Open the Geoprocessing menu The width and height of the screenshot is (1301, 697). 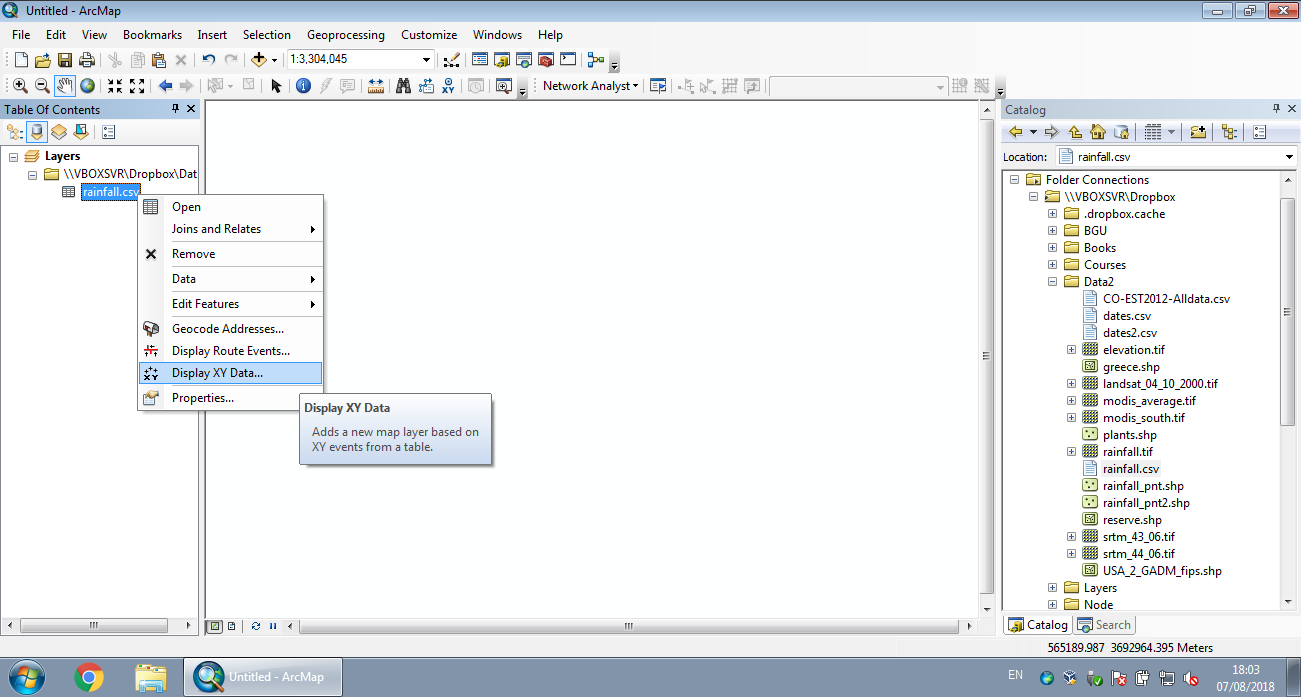tap(345, 34)
